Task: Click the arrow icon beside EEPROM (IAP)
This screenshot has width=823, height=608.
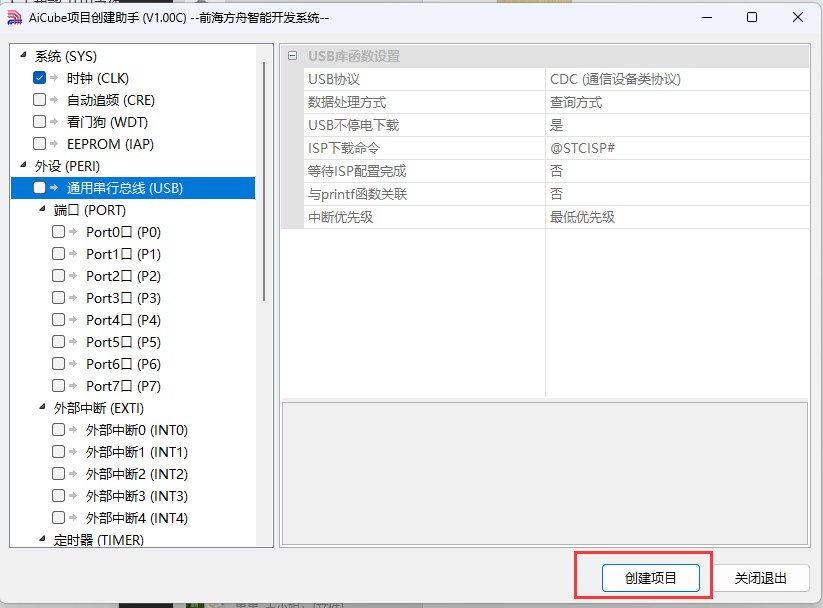Action: click(54, 144)
